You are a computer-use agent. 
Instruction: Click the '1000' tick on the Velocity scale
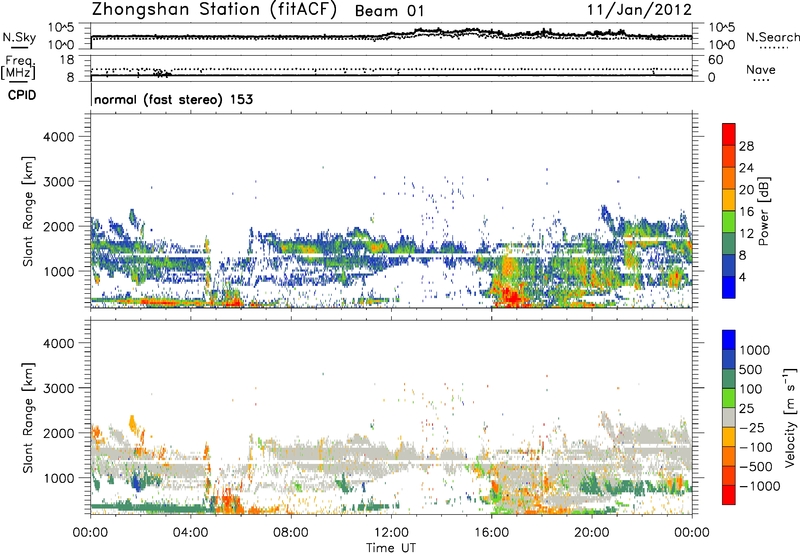click(x=755, y=350)
